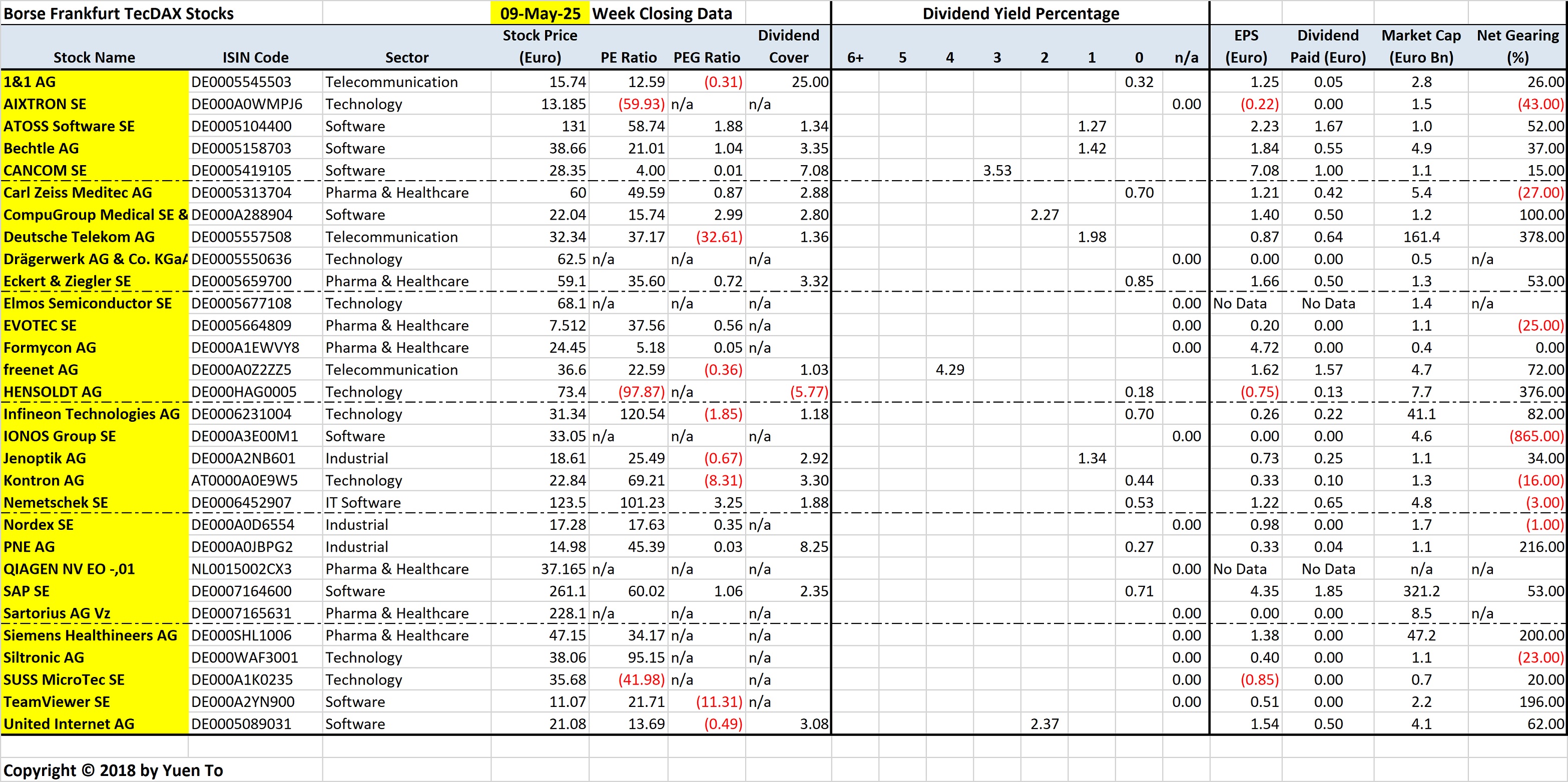Click the 'Dividend Yield Percentage' header
Image resolution: width=1568 pixels, height=782 pixels.
(1021, 14)
